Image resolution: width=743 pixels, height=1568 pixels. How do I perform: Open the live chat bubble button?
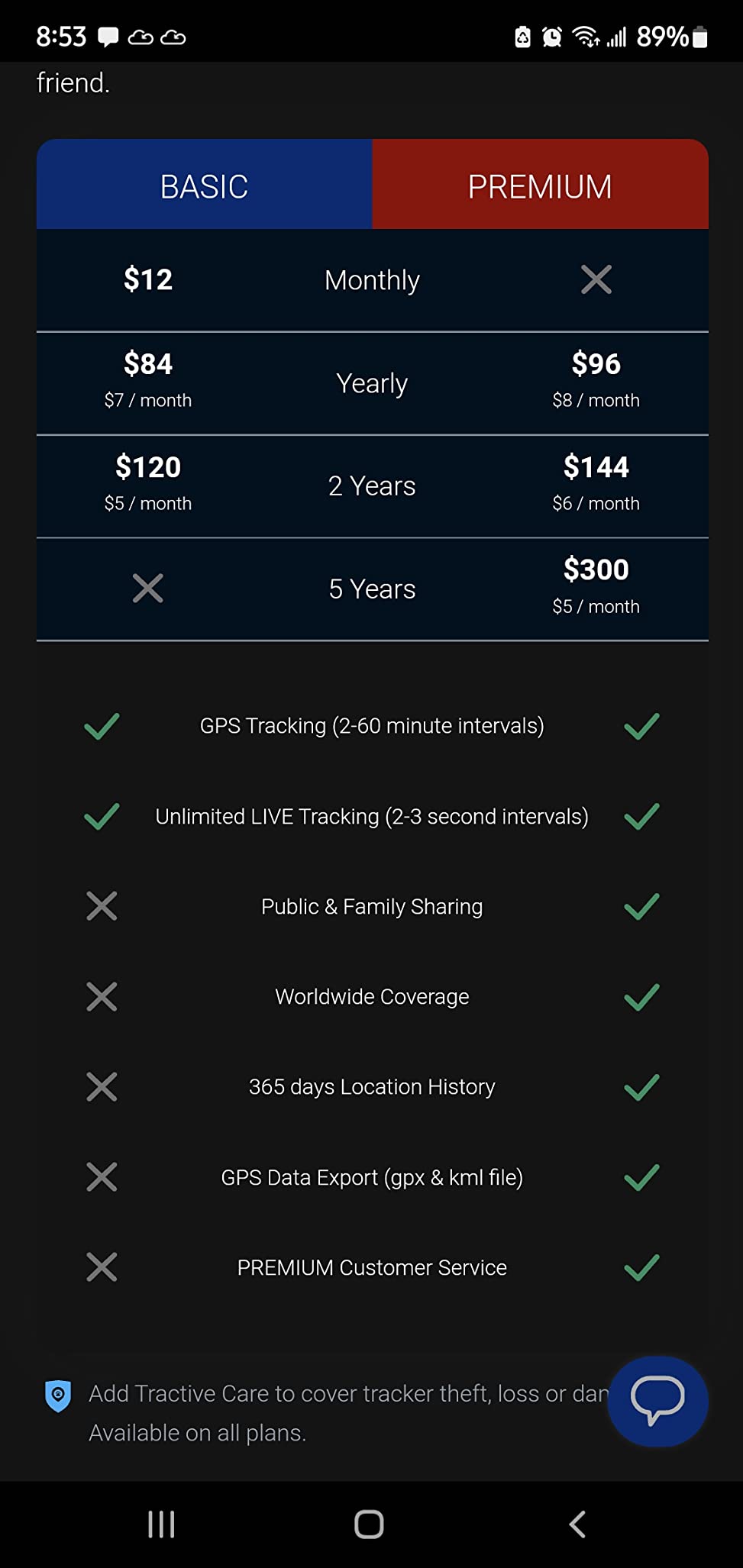(x=657, y=1401)
